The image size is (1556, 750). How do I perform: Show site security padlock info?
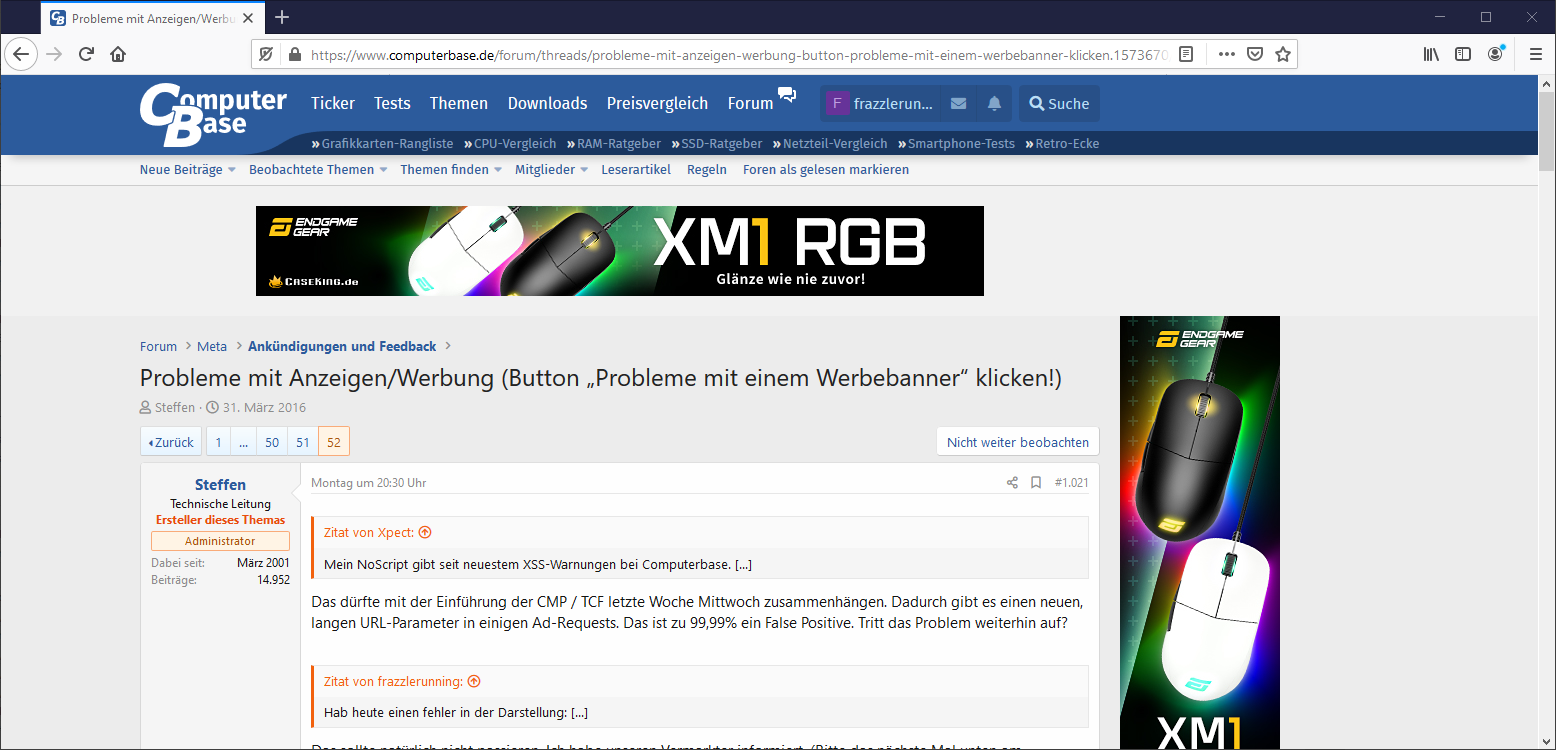(294, 54)
